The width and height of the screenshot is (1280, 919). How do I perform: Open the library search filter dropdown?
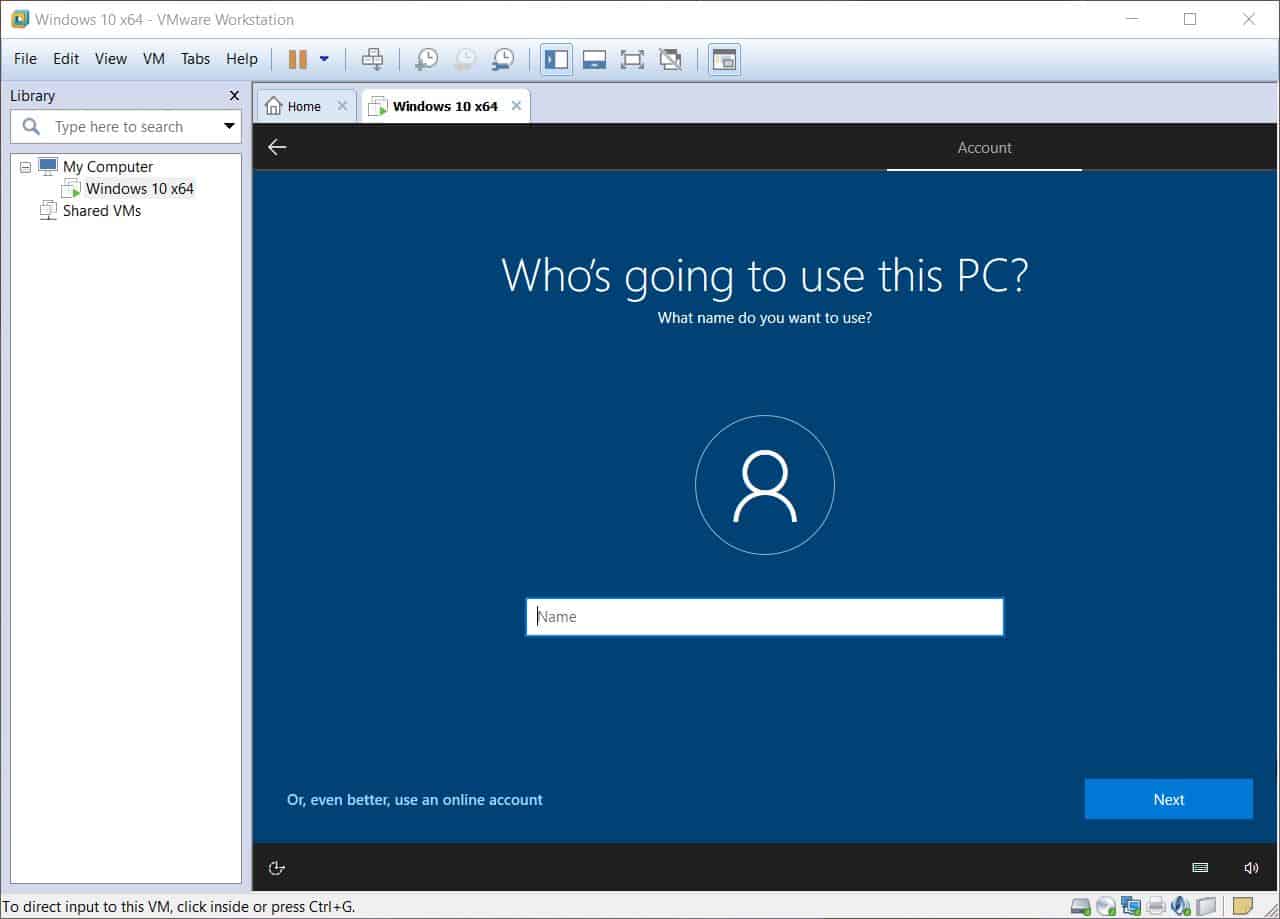pyautogui.click(x=229, y=127)
